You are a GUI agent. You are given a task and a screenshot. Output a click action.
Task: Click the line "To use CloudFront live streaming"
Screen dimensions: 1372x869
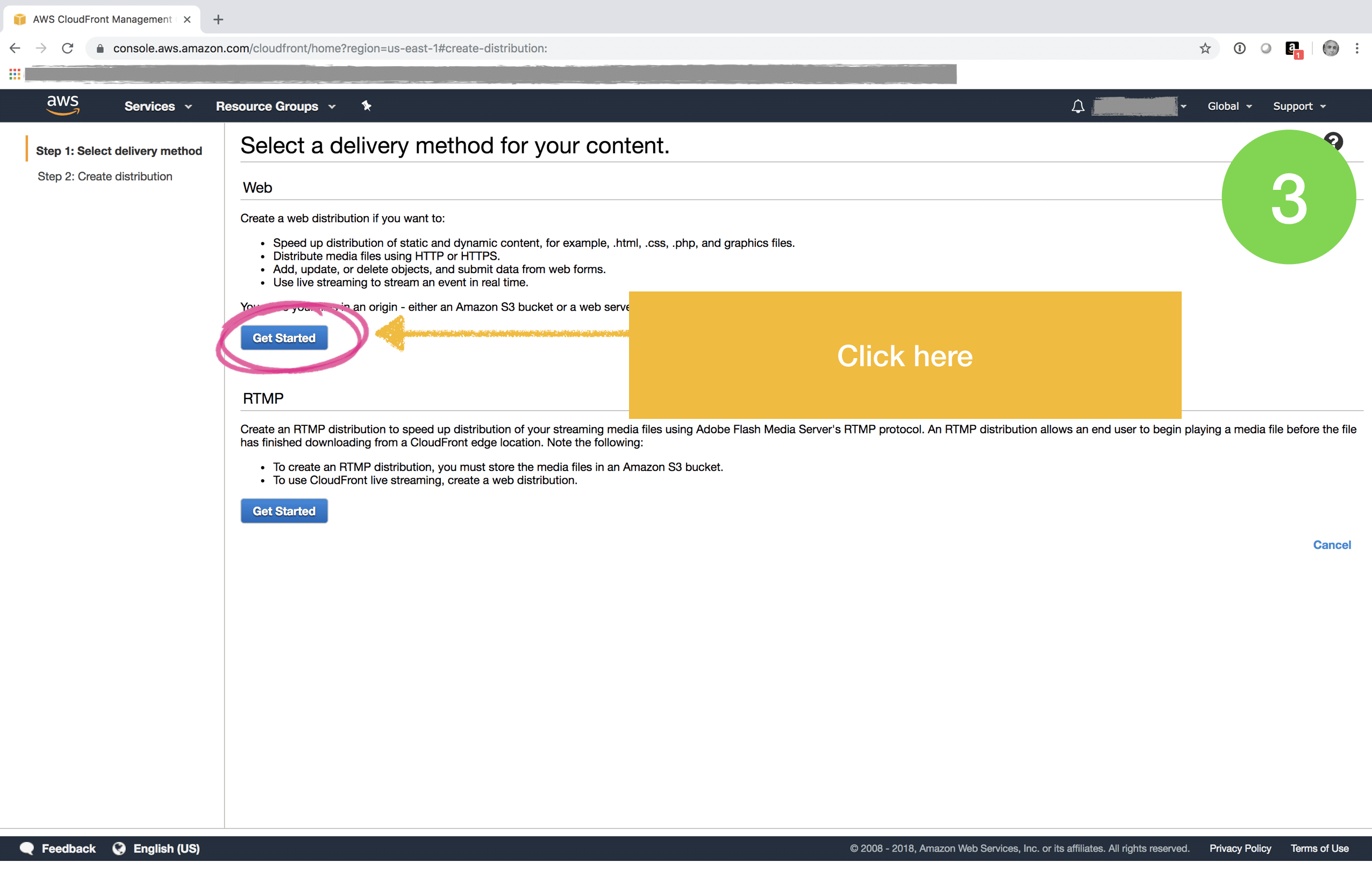[425, 480]
